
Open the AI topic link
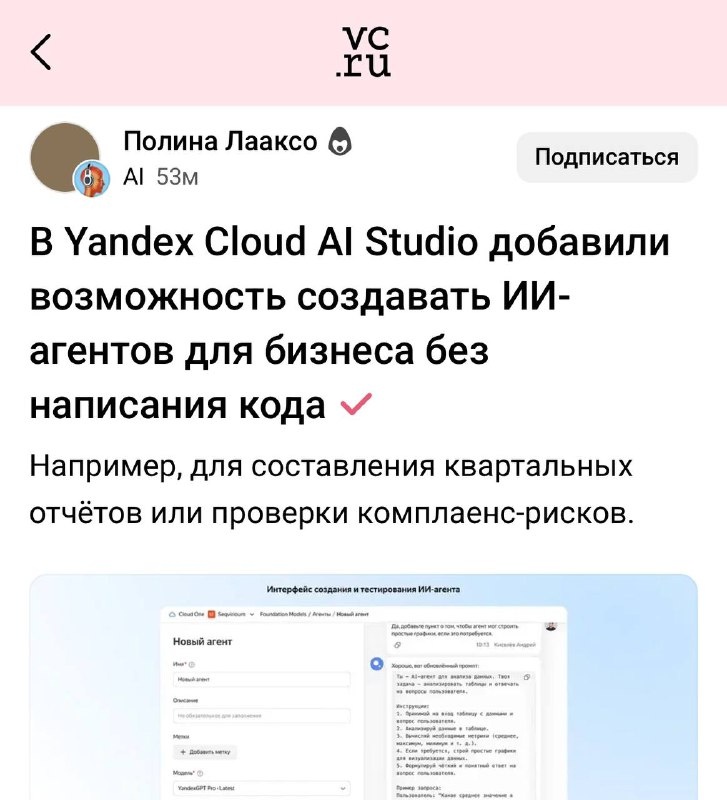click(134, 177)
